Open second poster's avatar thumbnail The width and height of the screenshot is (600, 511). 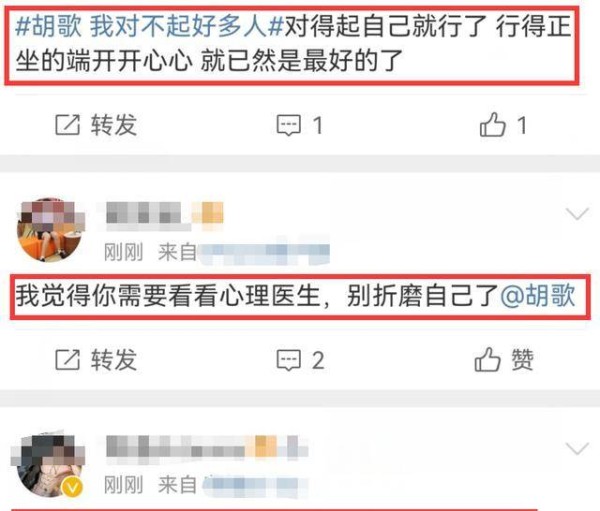click(x=51, y=230)
